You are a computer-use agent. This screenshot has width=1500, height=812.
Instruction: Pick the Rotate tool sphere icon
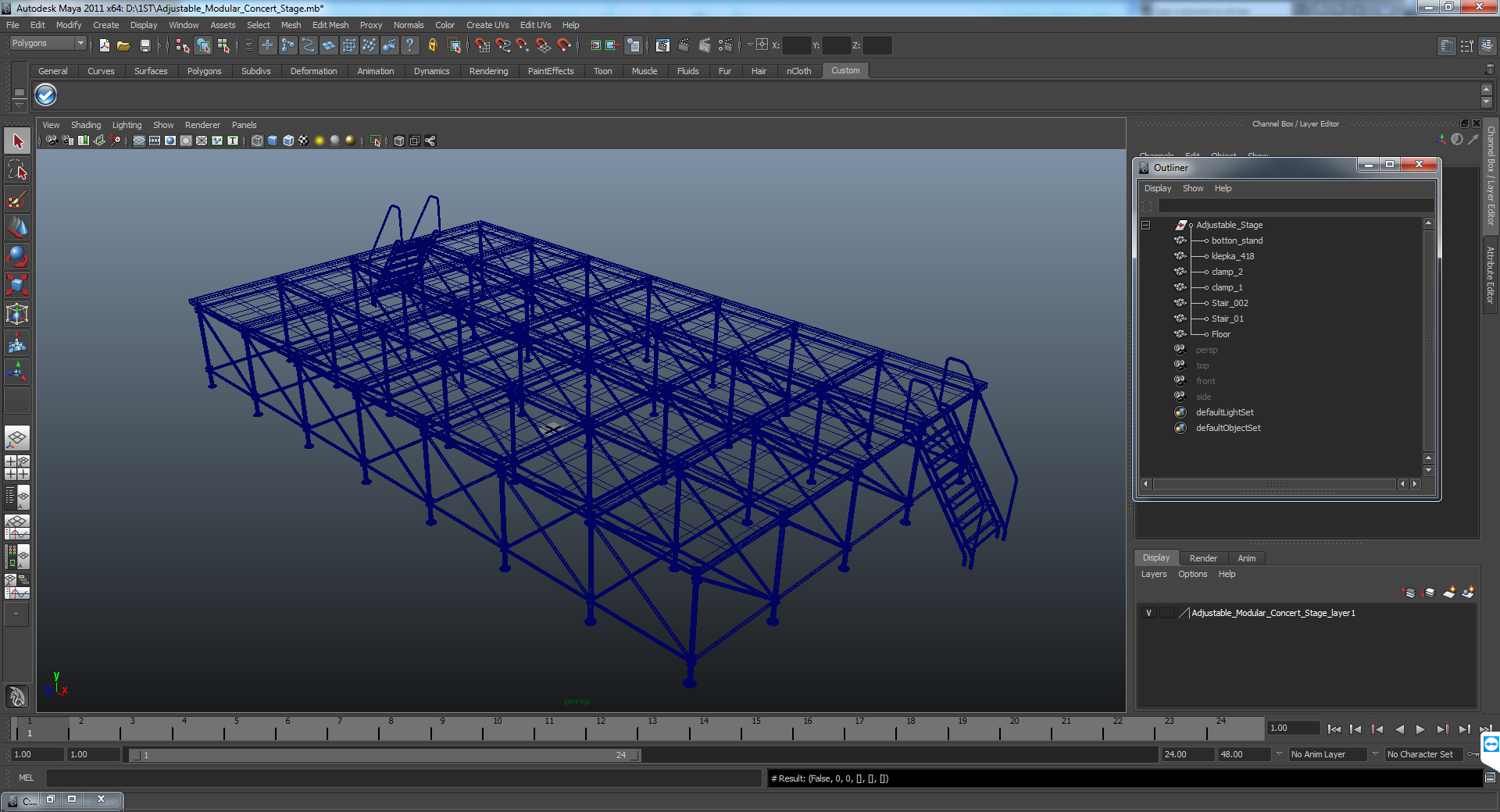(17, 256)
